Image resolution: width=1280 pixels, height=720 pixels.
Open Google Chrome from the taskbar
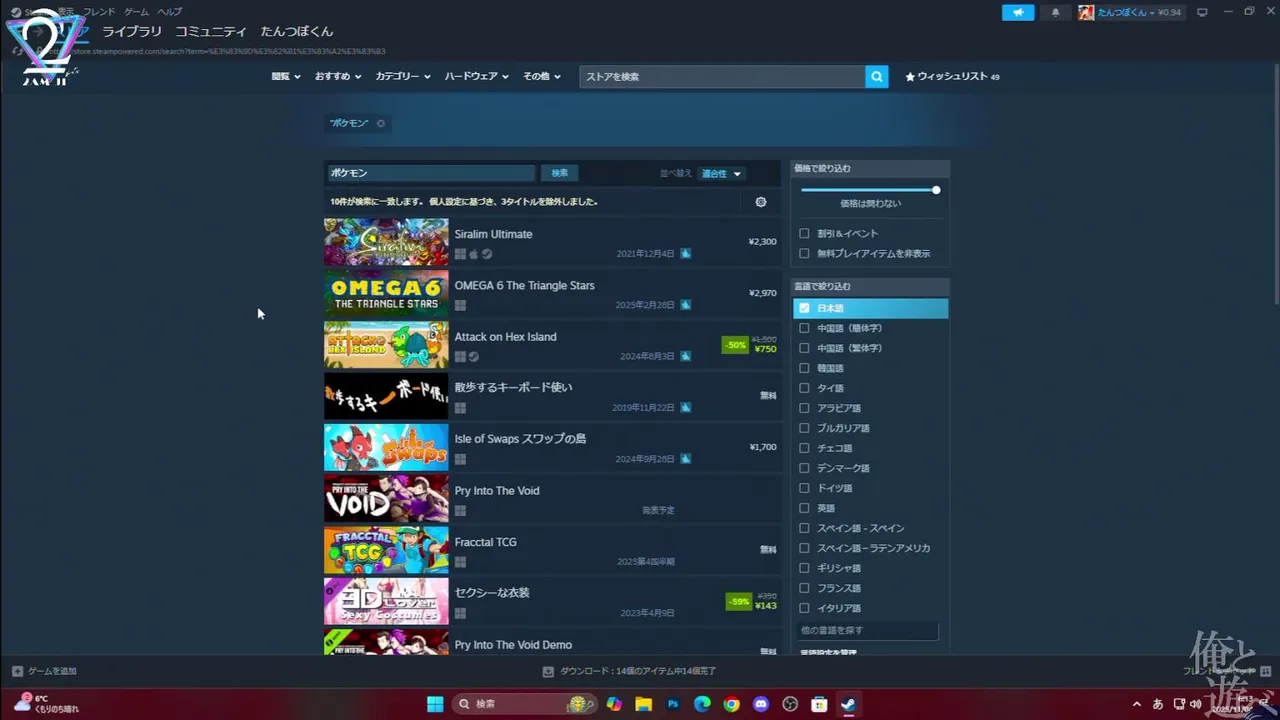tap(732, 704)
